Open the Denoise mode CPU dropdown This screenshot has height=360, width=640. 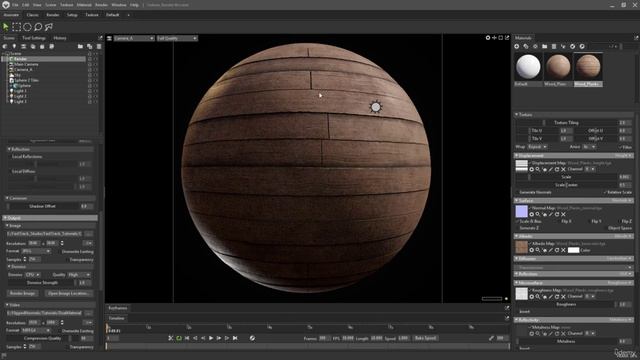tap(33, 275)
